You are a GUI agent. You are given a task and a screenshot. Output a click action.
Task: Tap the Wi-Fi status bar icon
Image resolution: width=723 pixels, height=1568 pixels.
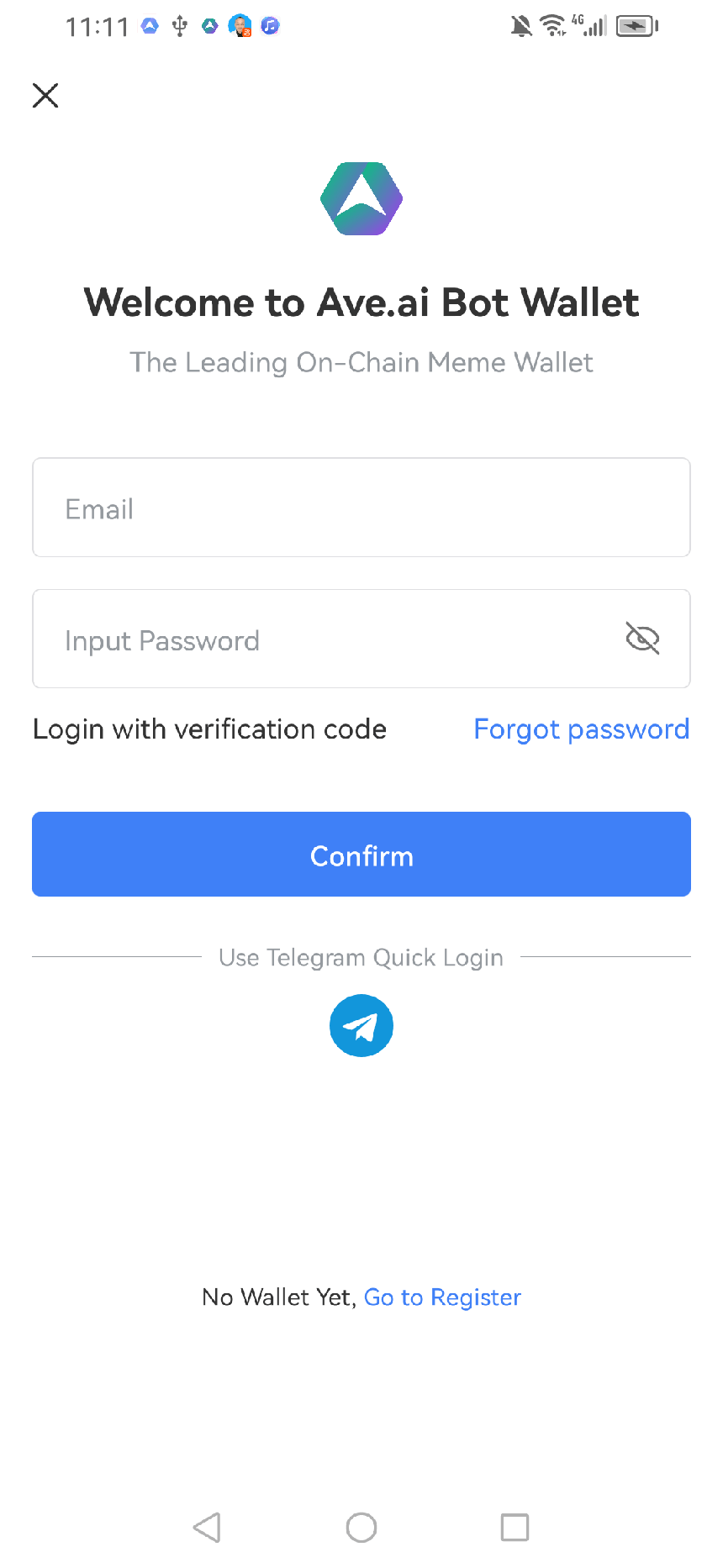[552, 27]
